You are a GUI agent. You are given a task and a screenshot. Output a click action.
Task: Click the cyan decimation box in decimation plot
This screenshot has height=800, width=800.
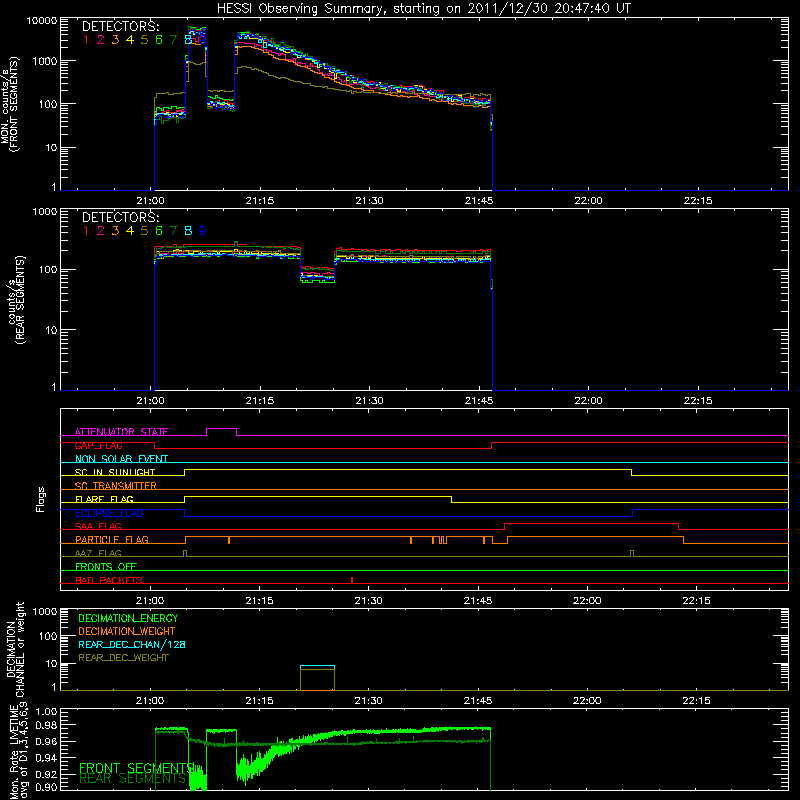[x=317, y=666]
